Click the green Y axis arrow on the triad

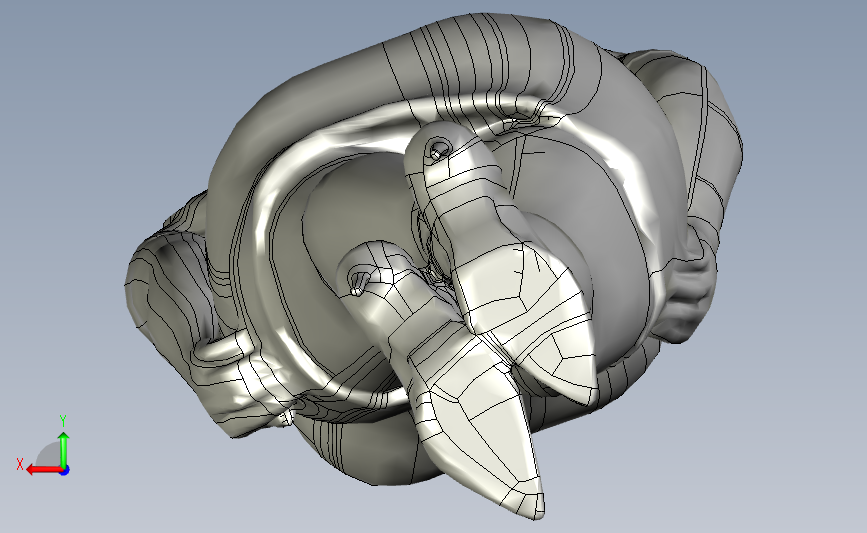pos(64,451)
